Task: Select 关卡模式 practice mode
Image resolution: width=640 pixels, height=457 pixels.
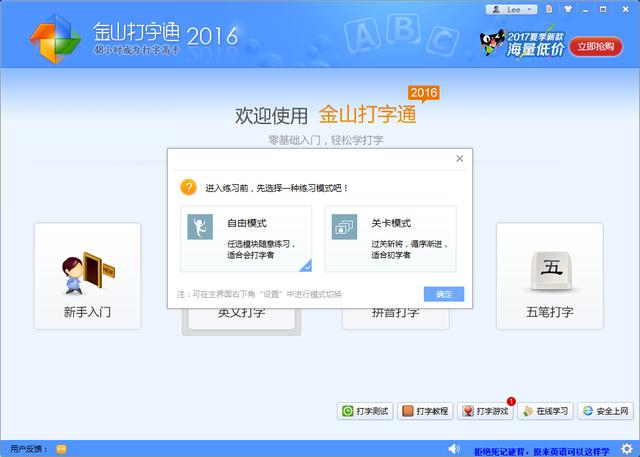Action: pyautogui.click(x=390, y=239)
